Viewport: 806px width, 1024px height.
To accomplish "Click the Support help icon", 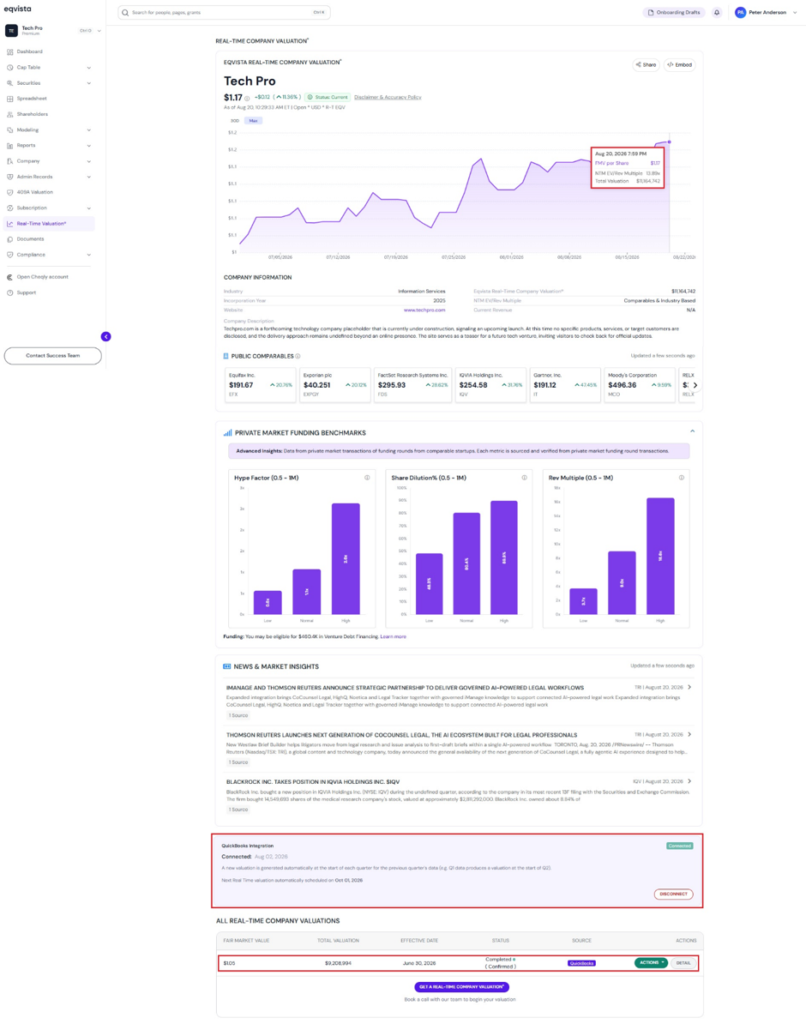I will pos(10,293).
